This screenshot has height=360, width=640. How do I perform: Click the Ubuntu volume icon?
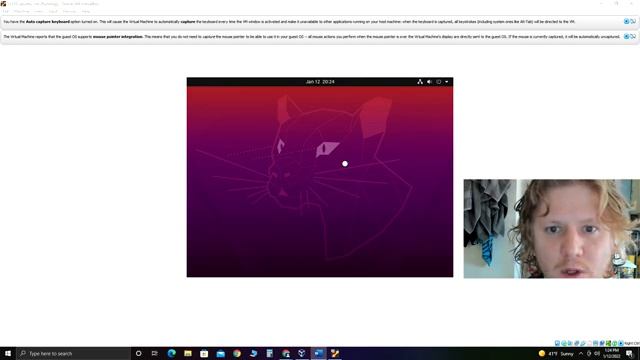click(429, 82)
